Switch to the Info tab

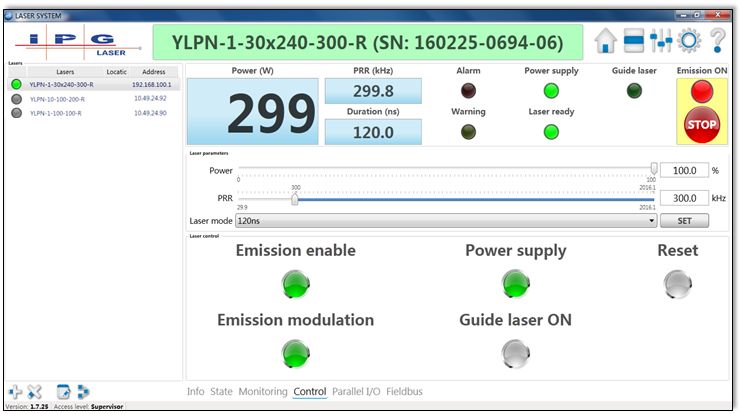point(195,391)
